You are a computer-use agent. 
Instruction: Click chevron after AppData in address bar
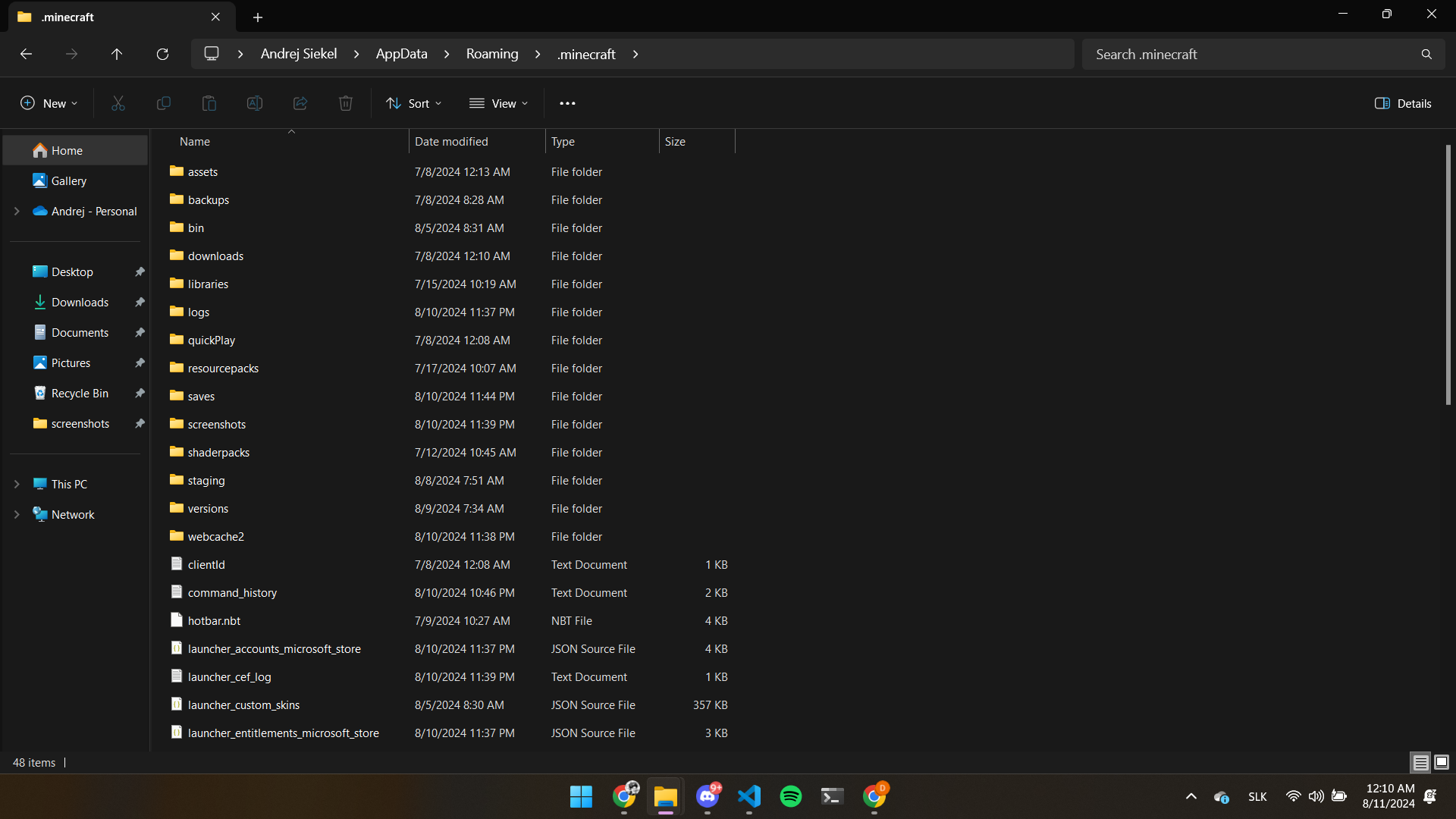(447, 54)
